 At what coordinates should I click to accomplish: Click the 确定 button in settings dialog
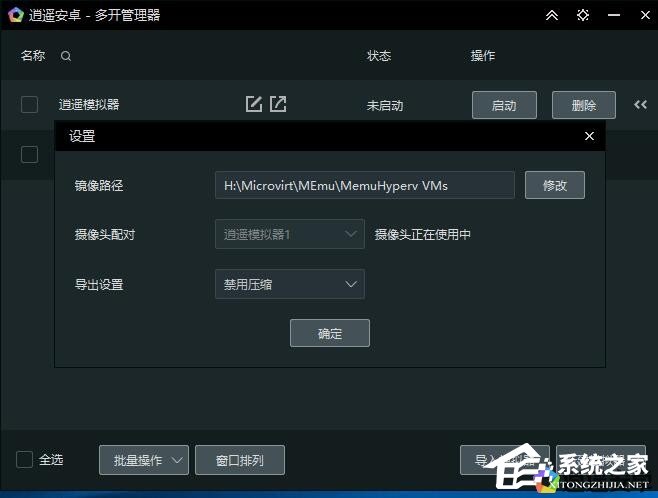(x=330, y=333)
